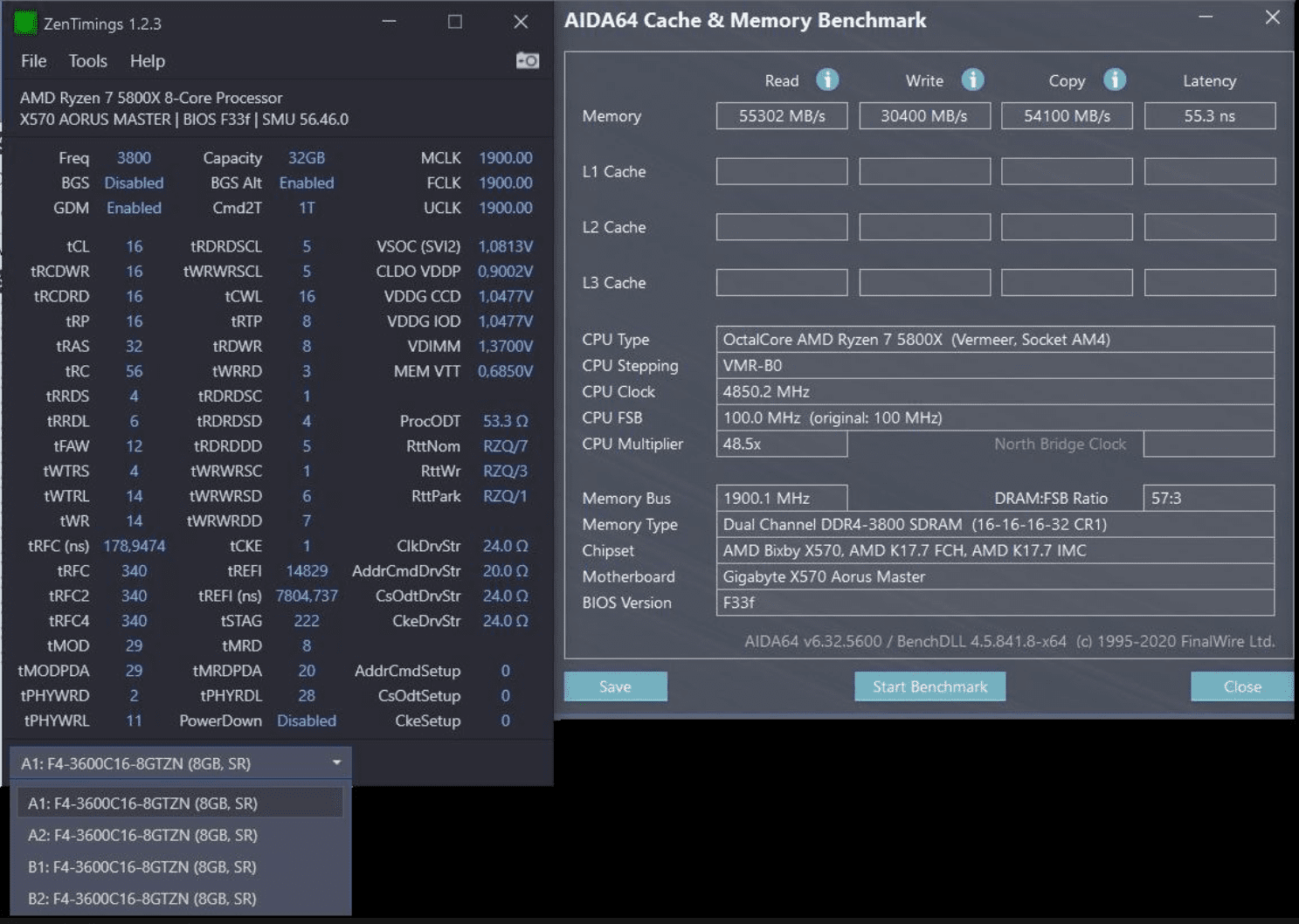Click the tREFI value 14829
This screenshot has height=924, width=1299.
click(307, 571)
